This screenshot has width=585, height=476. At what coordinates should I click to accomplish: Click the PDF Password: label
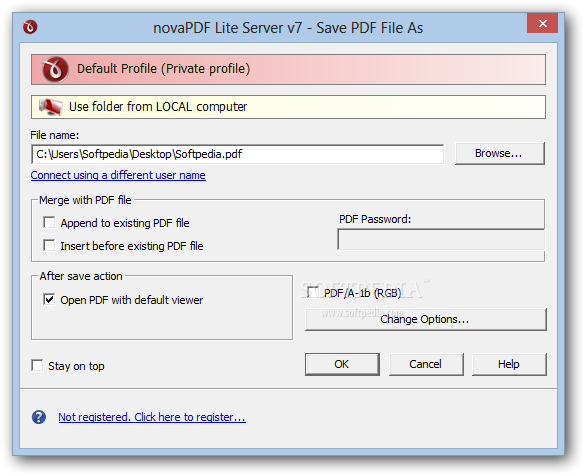coord(375,219)
